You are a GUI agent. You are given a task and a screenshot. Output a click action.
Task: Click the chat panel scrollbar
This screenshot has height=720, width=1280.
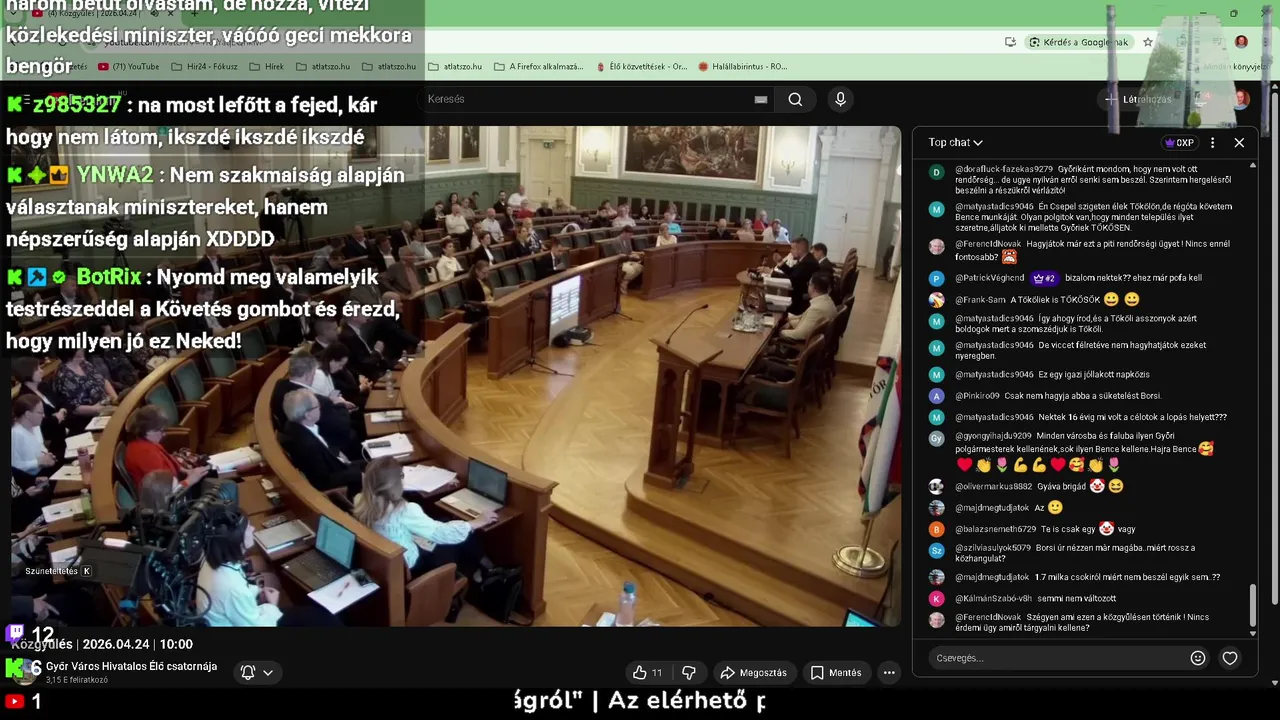1252,607
